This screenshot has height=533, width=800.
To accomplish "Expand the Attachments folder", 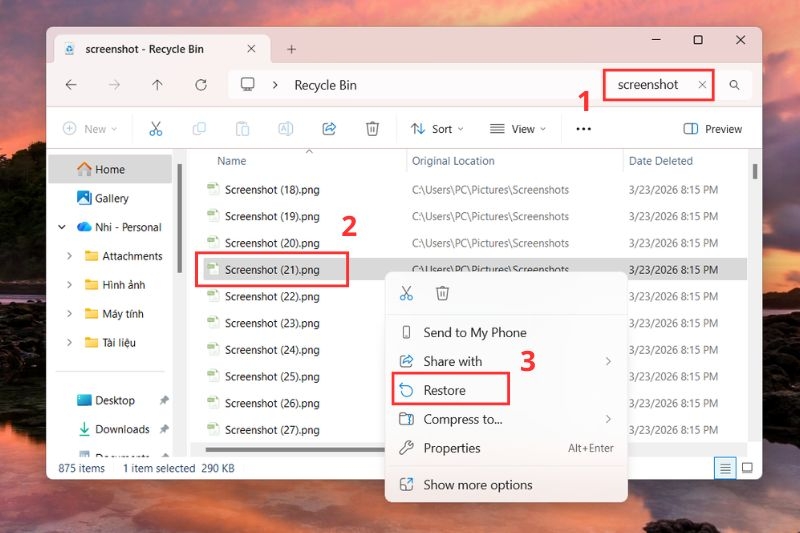I will (69, 256).
